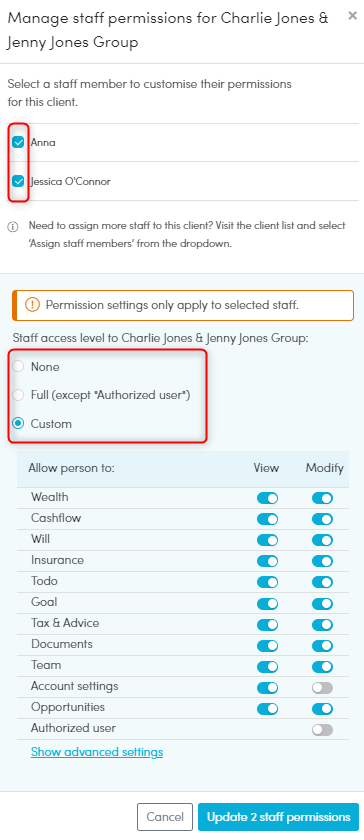This screenshot has height=840, width=364.
Task: Uncheck the Anna checkbox
Action: [18, 142]
